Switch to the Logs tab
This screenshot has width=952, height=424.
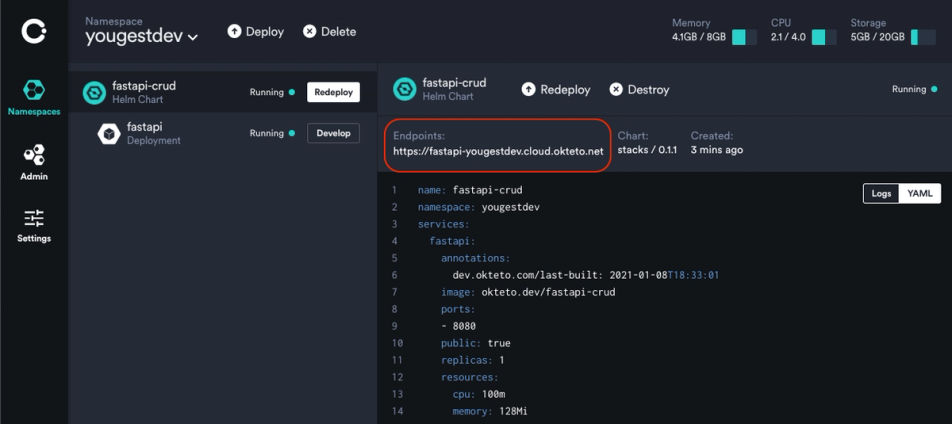pos(882,194)
